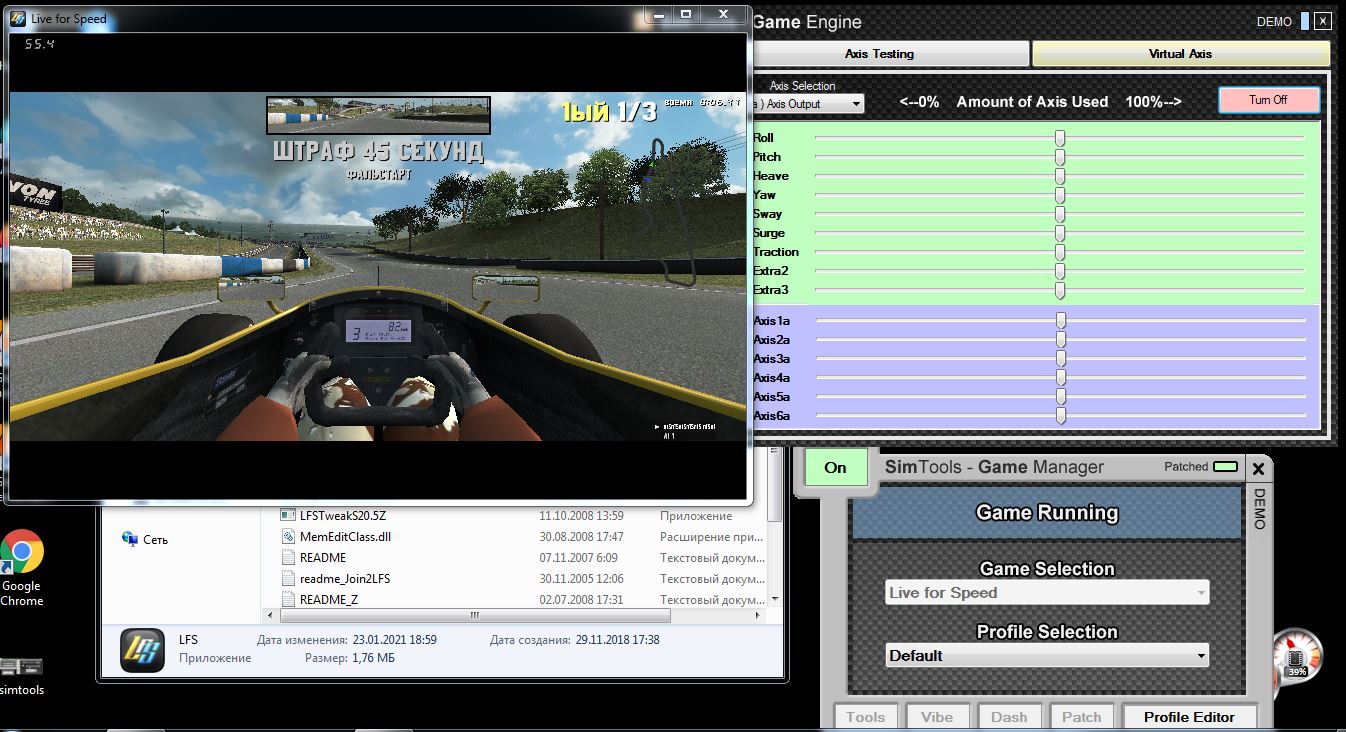Click the Explorer vertical scrollbar

coord(775,526)
